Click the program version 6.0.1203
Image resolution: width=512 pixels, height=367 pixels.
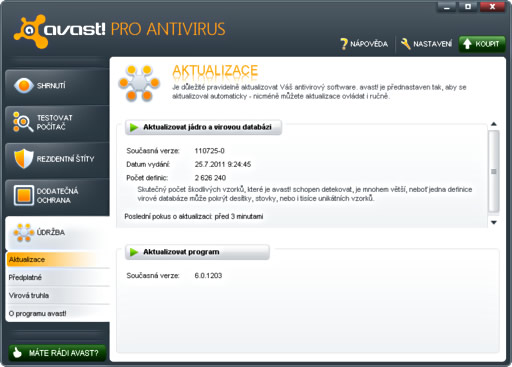point(208,276)
